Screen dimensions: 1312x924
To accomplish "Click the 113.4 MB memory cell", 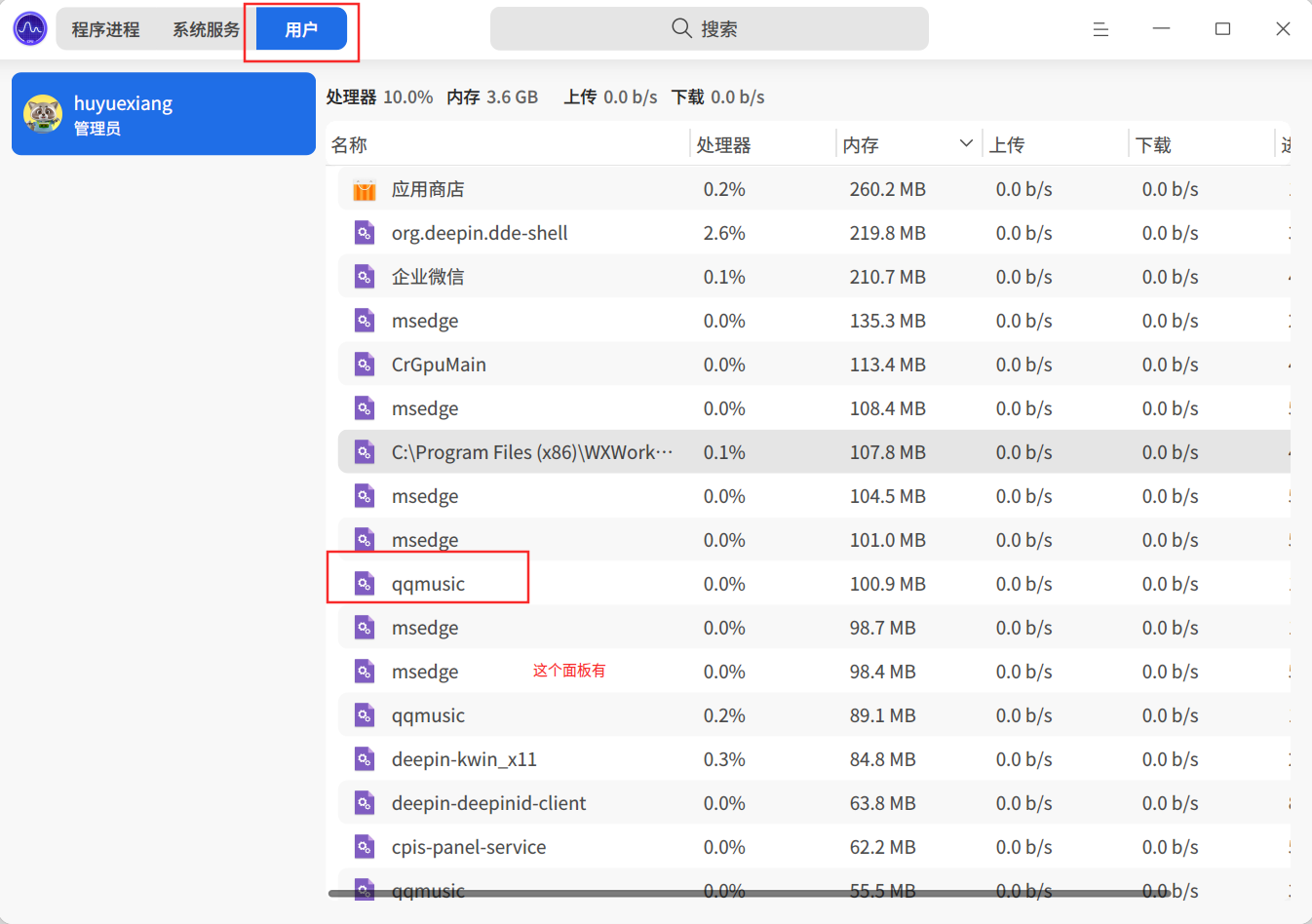I will [x=887, y=365].
